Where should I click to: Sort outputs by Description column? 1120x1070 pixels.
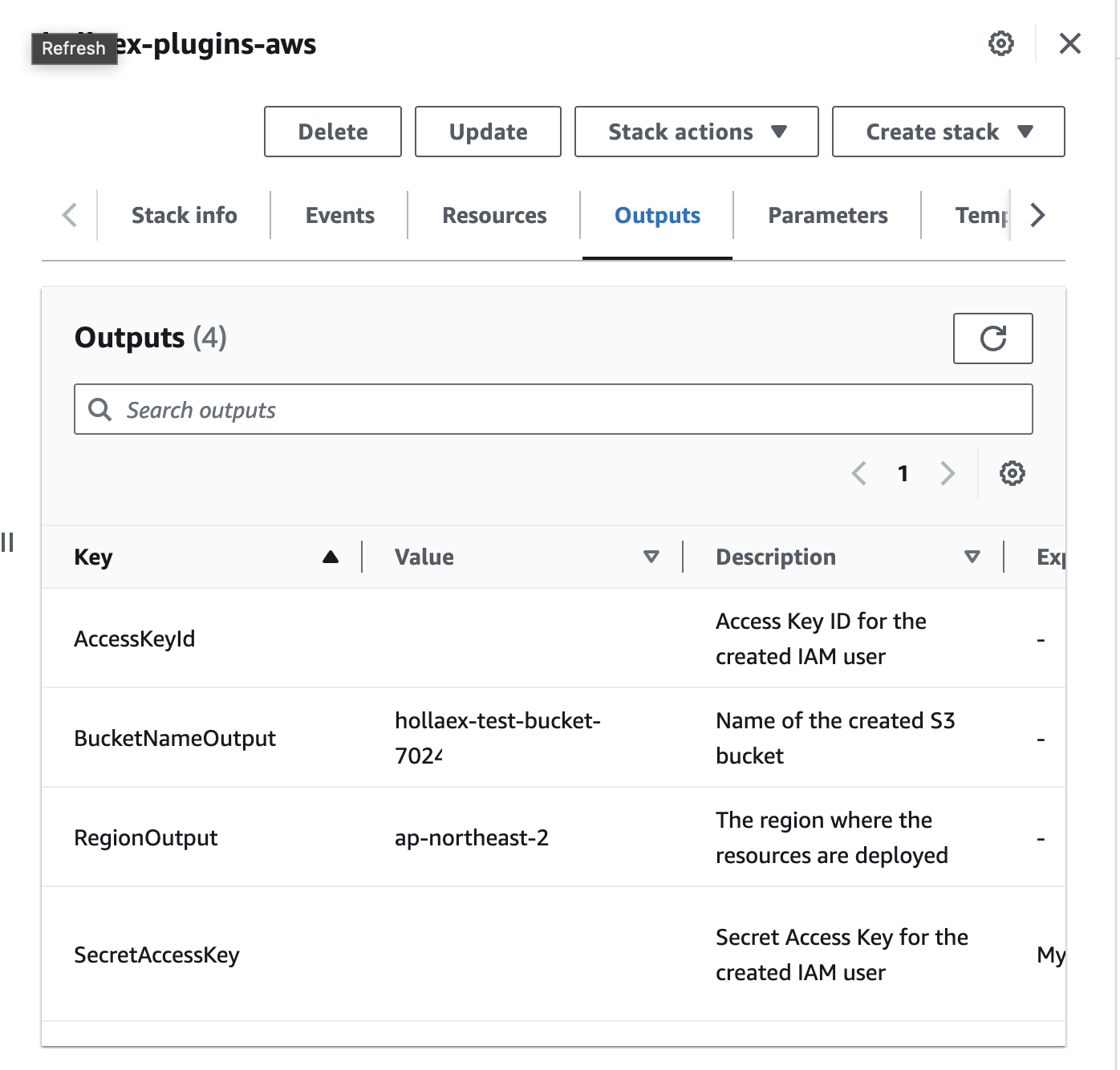coord(972,557)
